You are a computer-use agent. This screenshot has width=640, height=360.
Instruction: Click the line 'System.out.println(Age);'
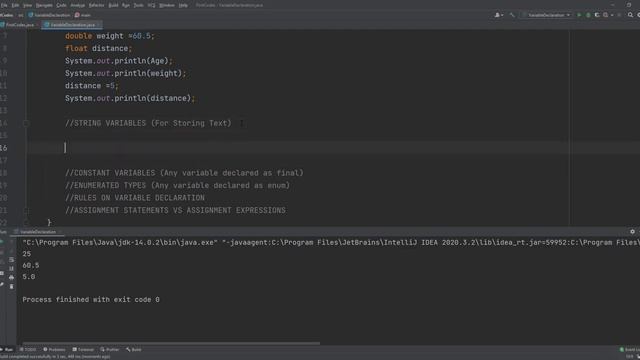click(119, 61)
